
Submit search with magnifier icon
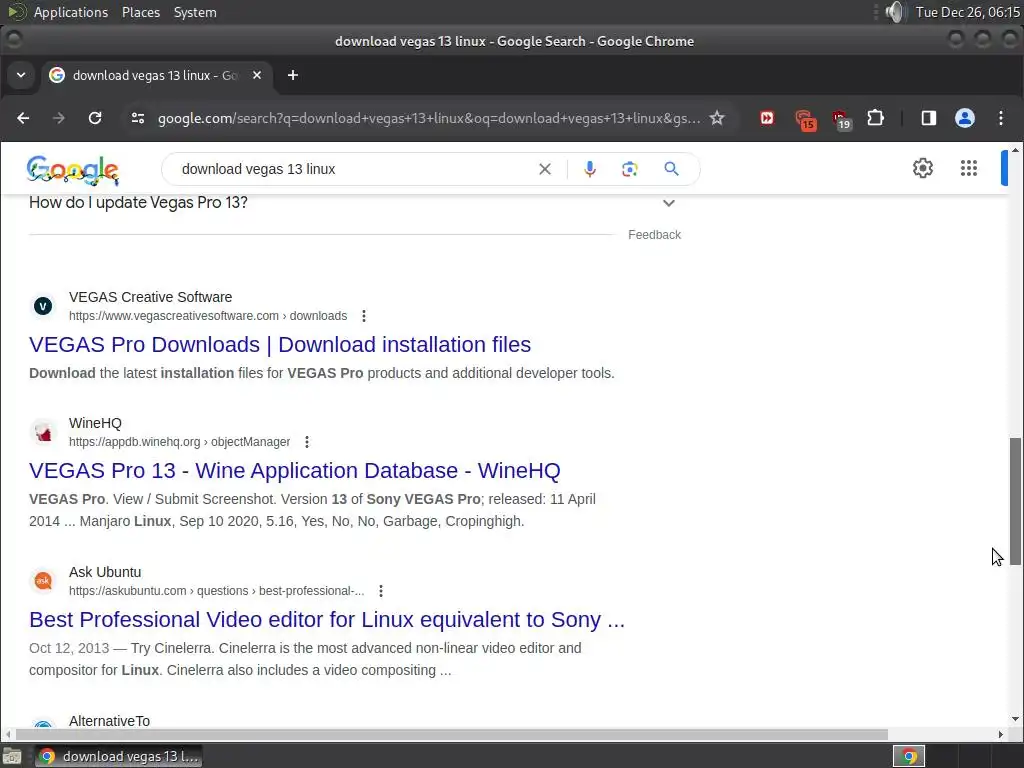point(671,169)
